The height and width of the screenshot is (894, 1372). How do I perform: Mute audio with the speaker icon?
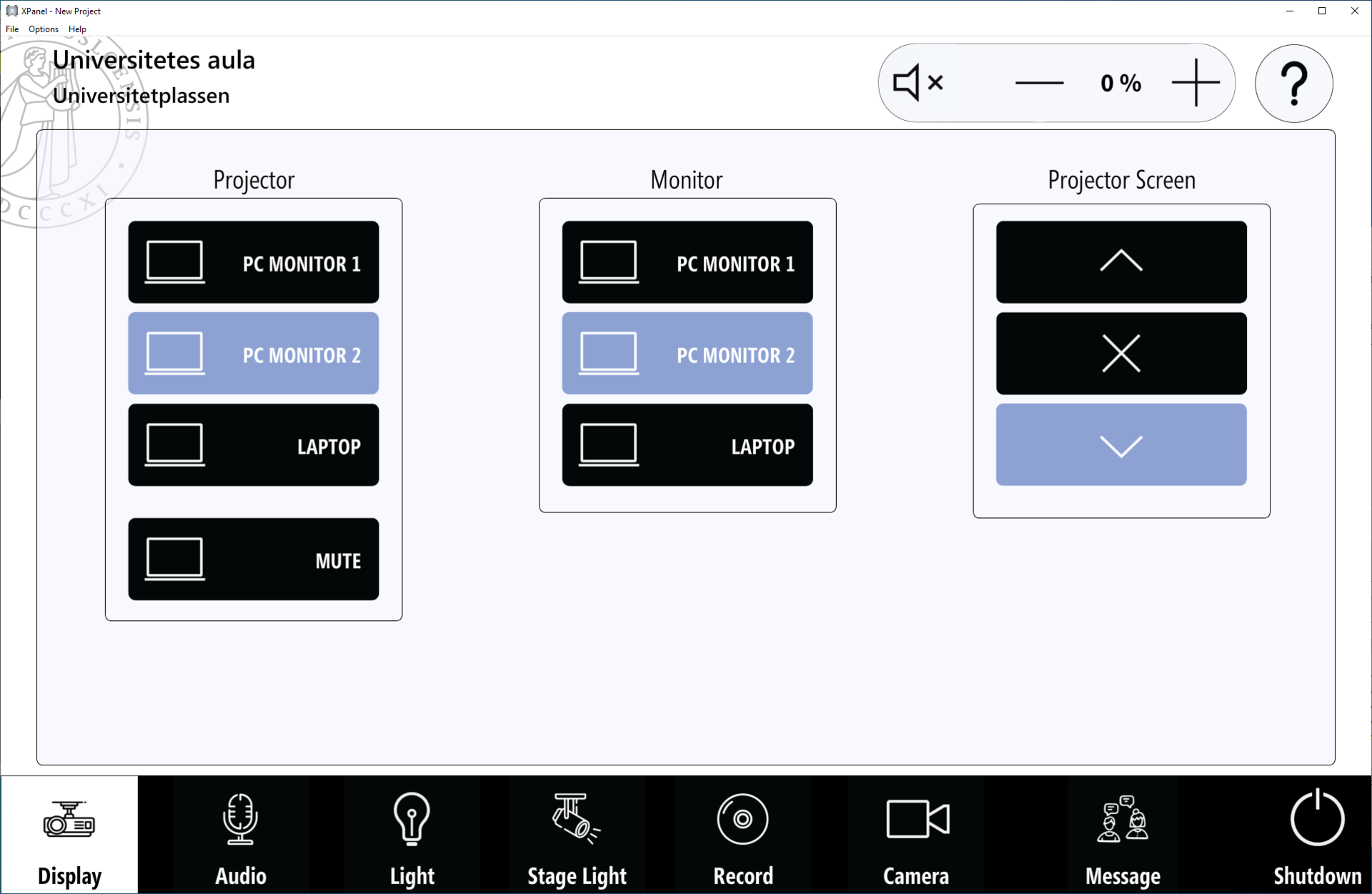pyautogui.click(x=918, y=83)
